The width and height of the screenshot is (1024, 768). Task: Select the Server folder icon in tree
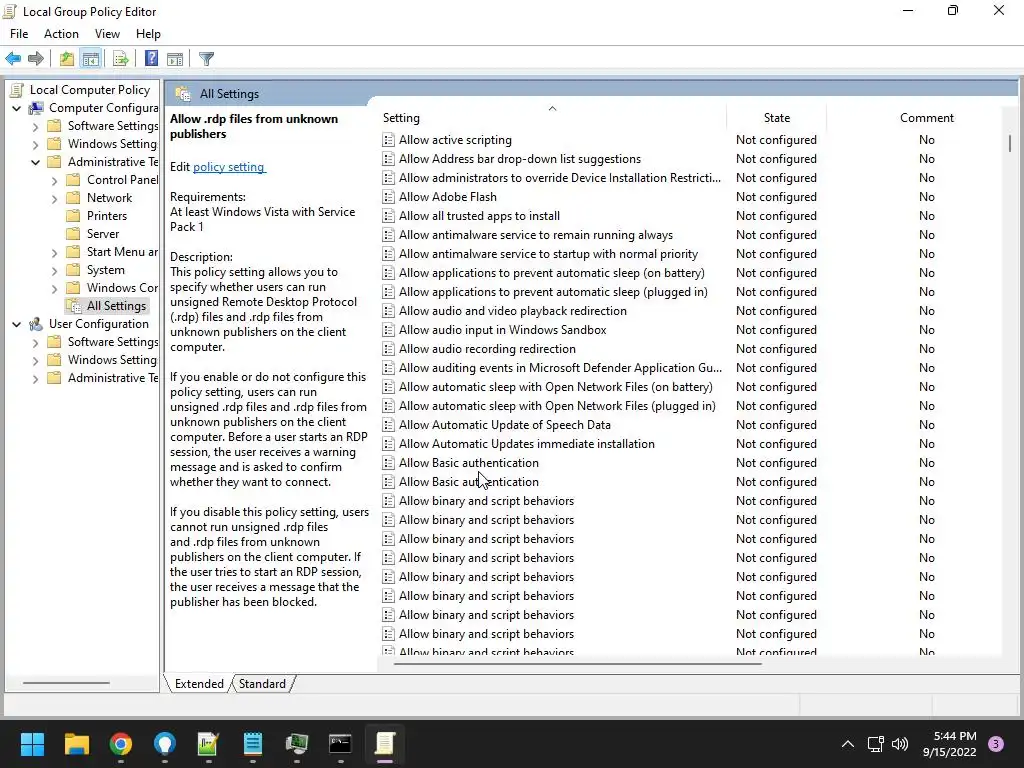click(74, 234)
